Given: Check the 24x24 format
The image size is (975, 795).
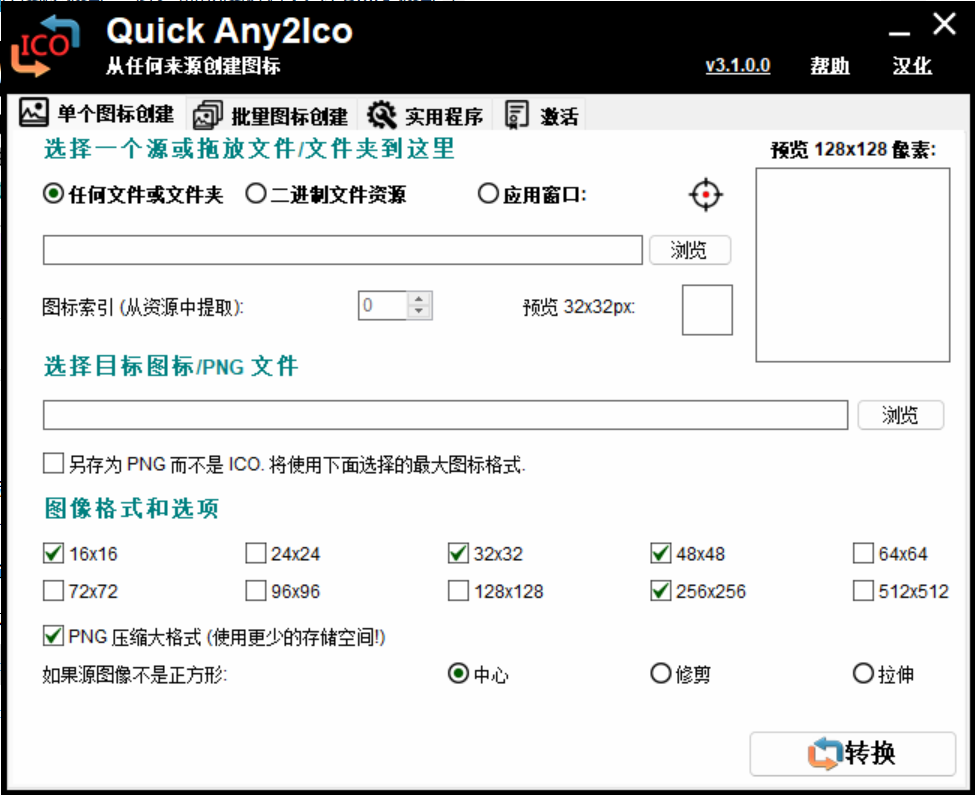Looking at the screenshot, I should (x=256, y=553).
